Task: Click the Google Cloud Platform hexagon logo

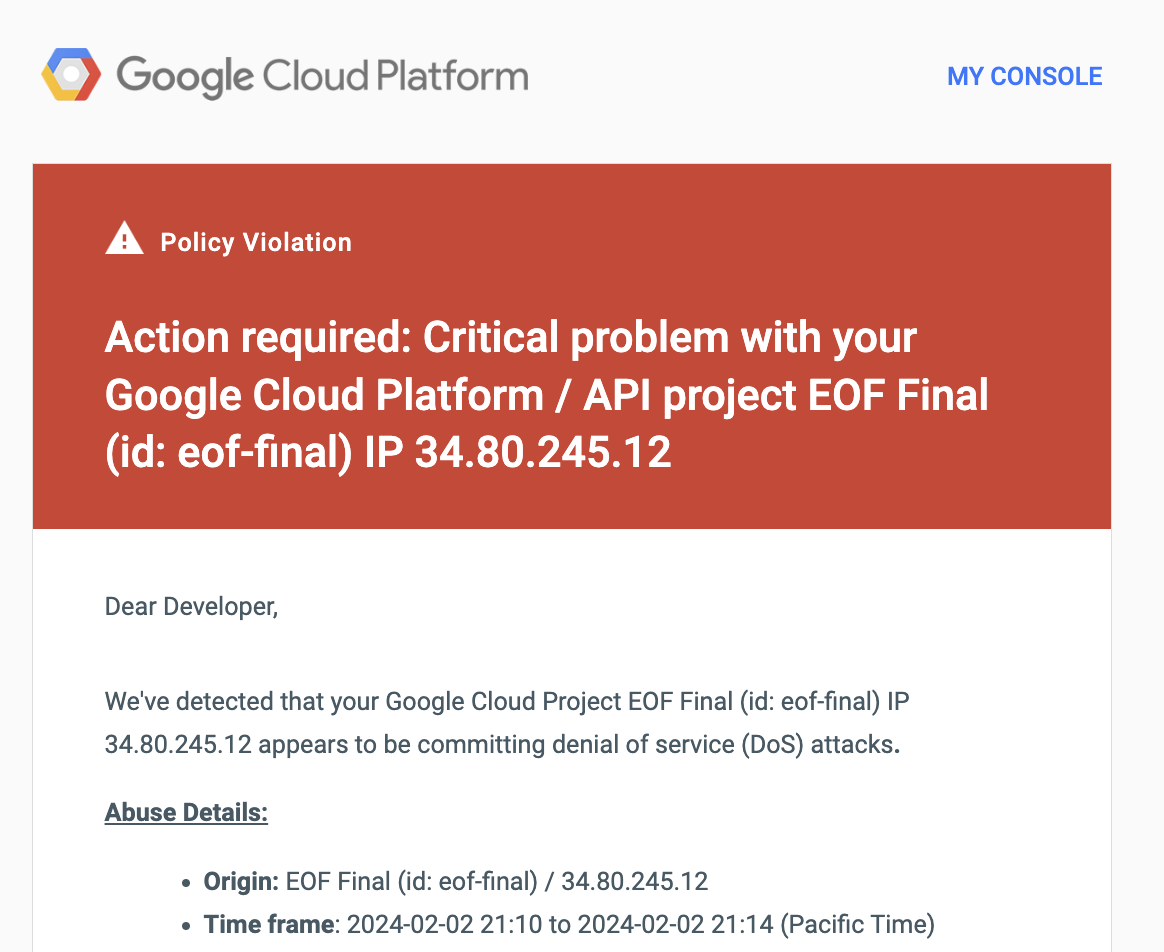Action: (71, 74)
